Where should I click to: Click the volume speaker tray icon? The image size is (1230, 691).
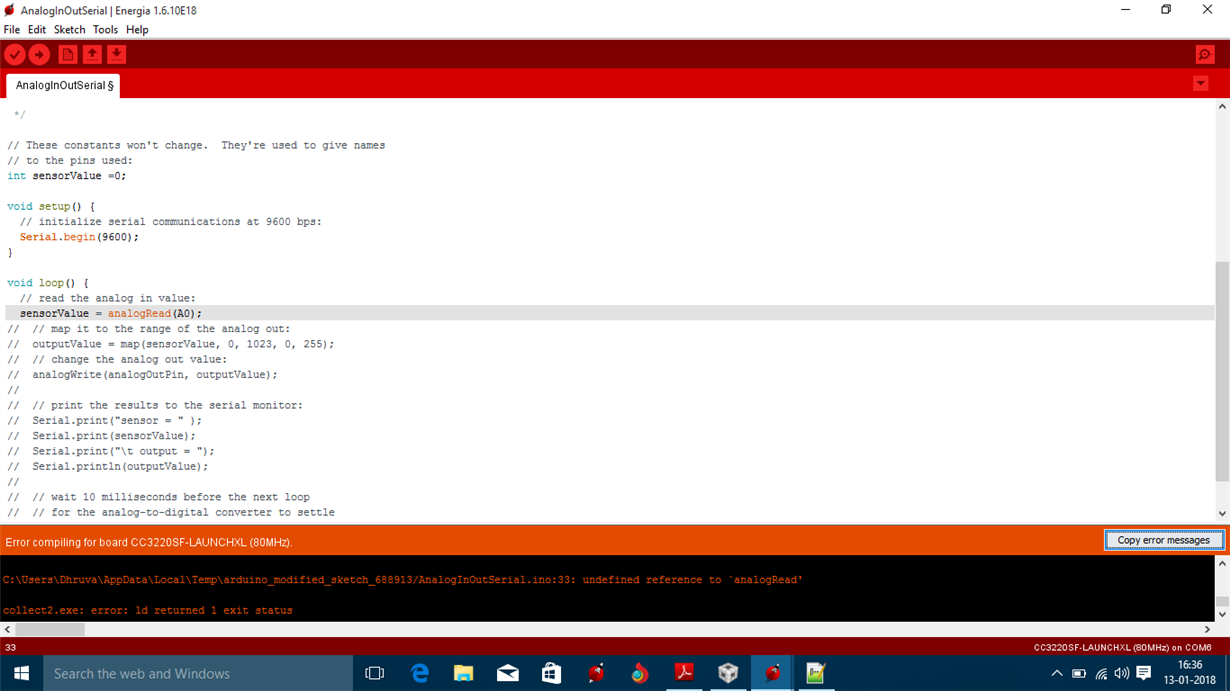[1121, 674]
